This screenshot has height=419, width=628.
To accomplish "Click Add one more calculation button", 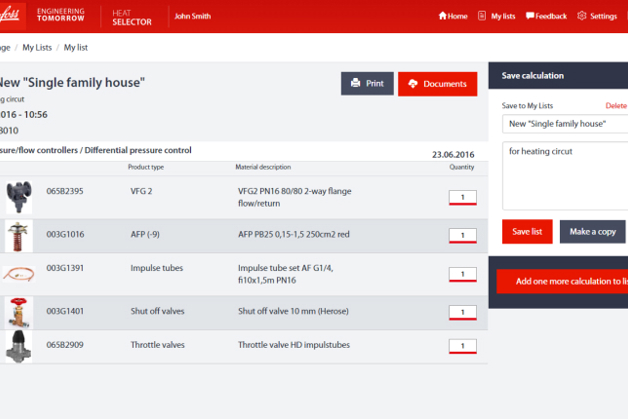I will 563,281.
